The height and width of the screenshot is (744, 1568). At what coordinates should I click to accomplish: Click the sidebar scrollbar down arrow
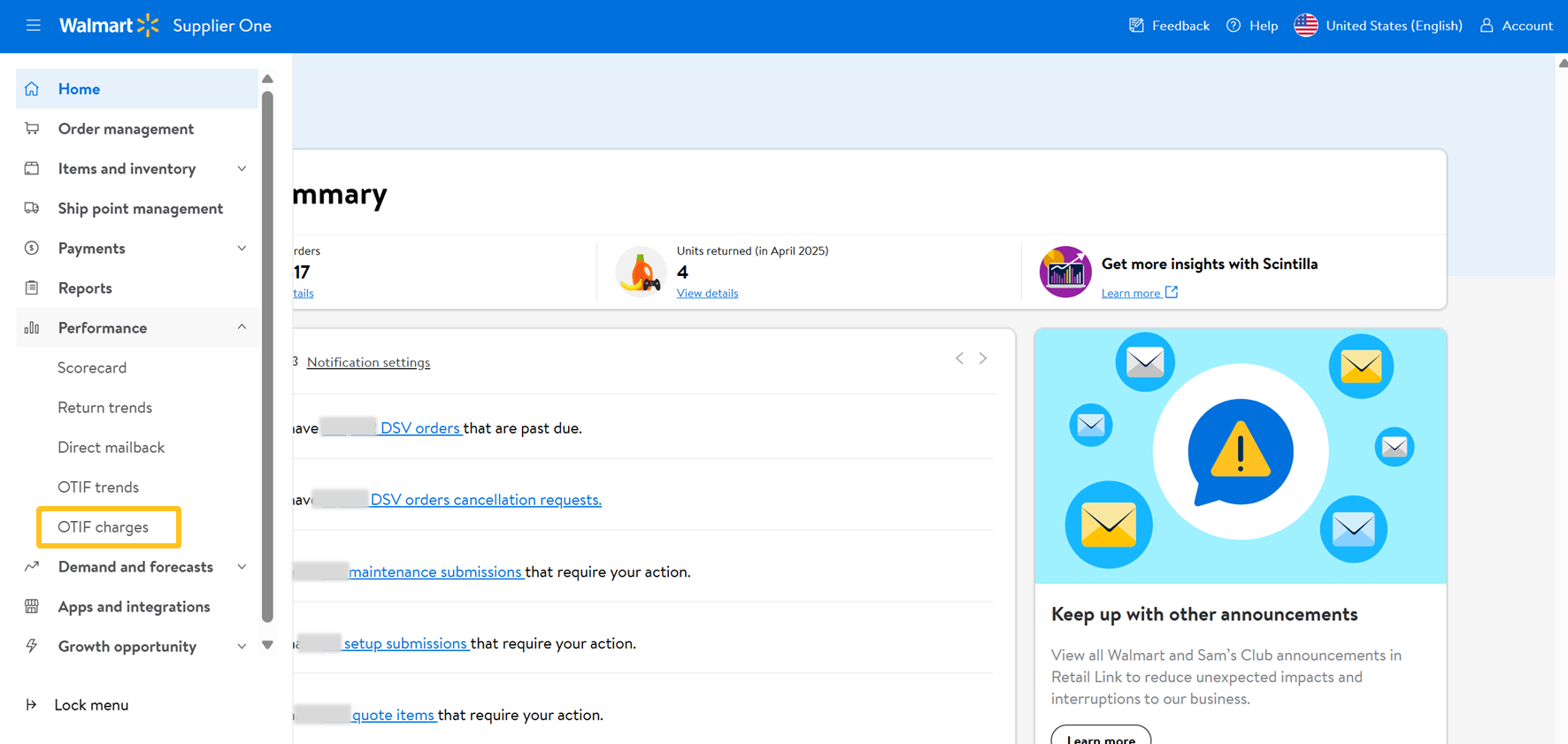click(267, 646)
